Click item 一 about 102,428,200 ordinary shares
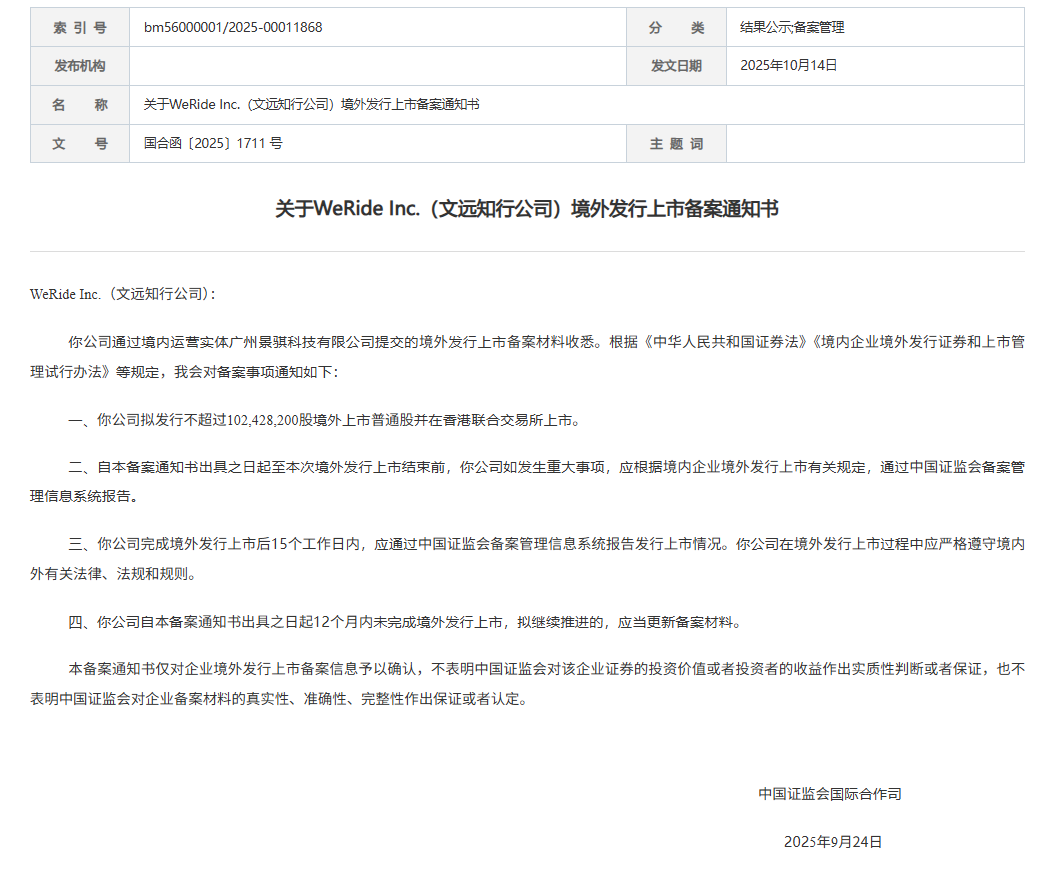 coord(324,421)
